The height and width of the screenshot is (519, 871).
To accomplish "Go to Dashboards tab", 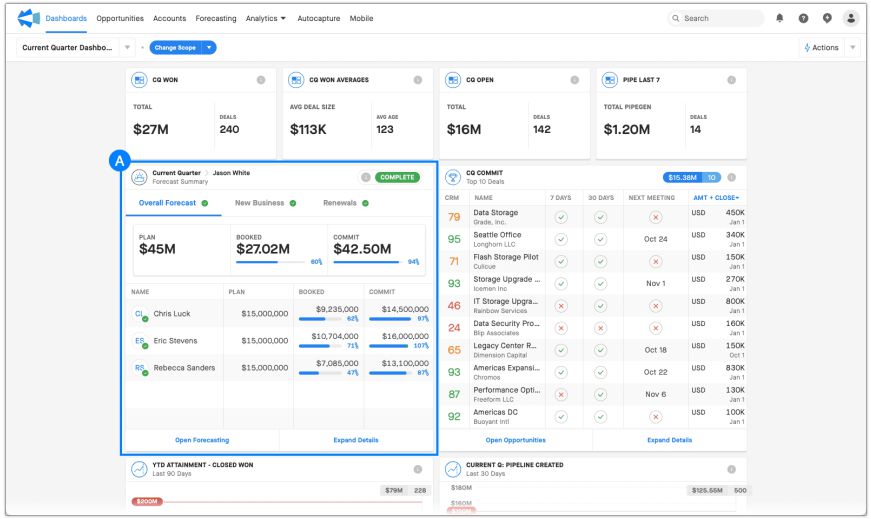I will (66, 18).
